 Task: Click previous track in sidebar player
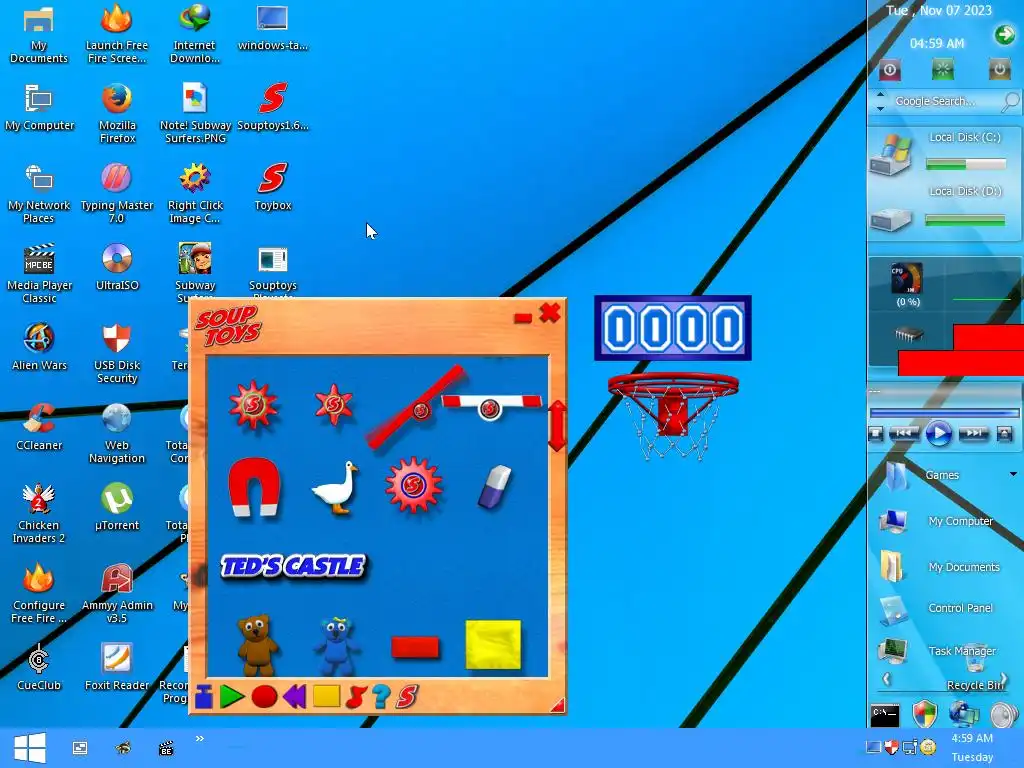pos(904,433)
